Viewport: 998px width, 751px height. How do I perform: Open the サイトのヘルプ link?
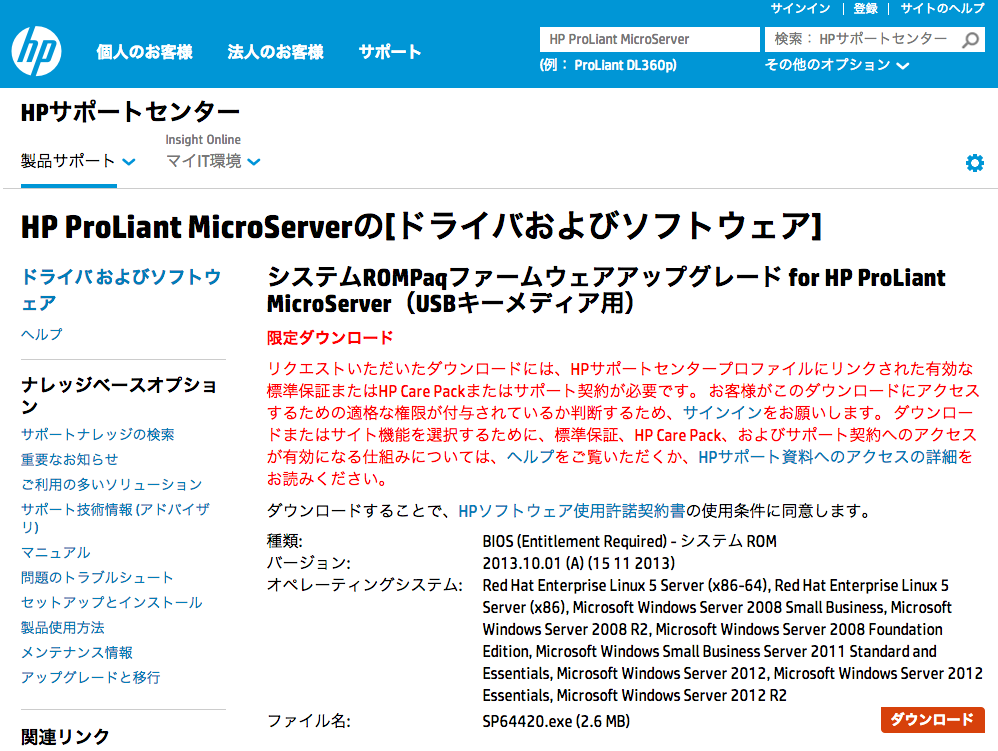tap(942, 8)
